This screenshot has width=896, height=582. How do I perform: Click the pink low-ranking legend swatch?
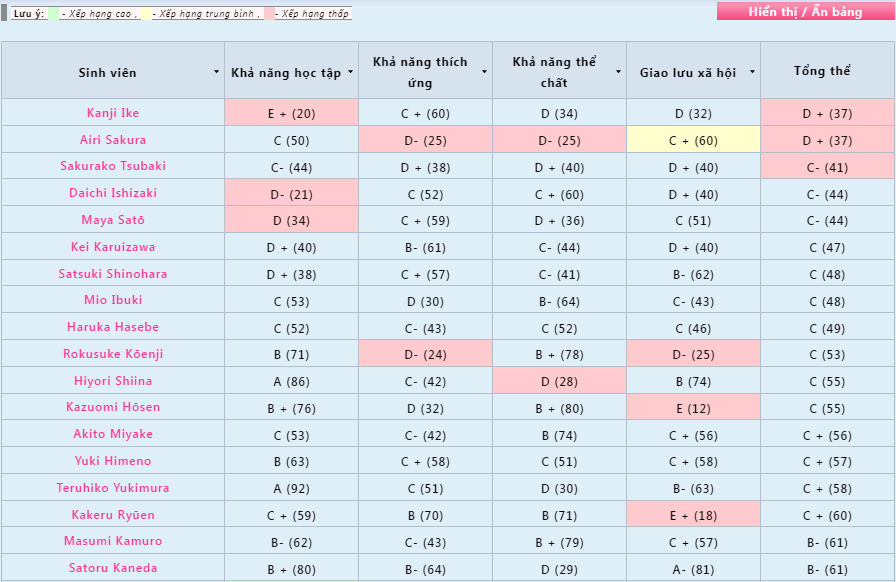pos(269,14)
